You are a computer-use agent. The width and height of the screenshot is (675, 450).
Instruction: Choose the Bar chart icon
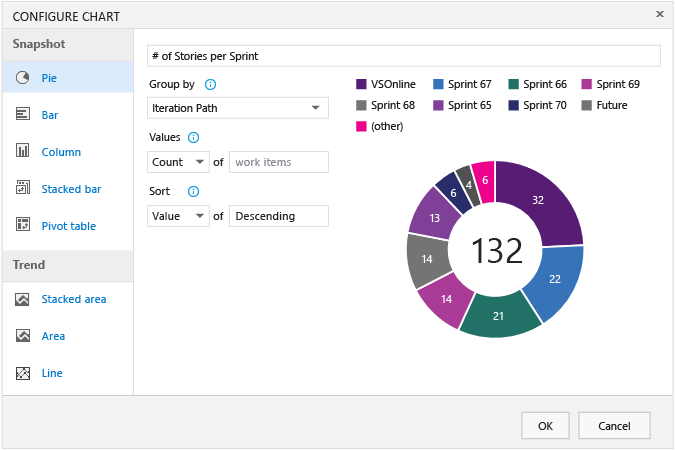point(22,114)
